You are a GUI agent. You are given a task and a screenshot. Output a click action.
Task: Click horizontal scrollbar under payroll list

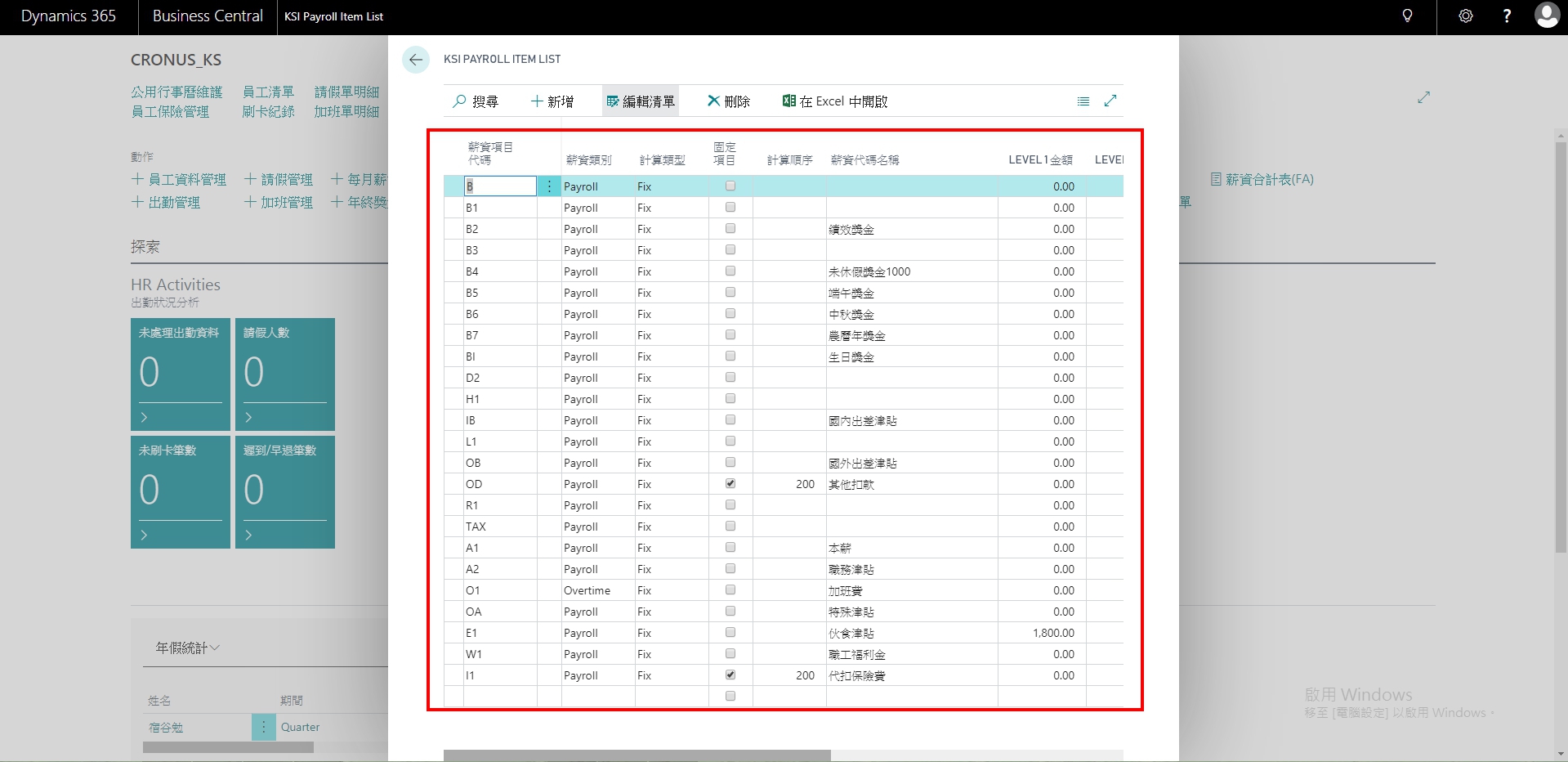(x=637, y=755)
